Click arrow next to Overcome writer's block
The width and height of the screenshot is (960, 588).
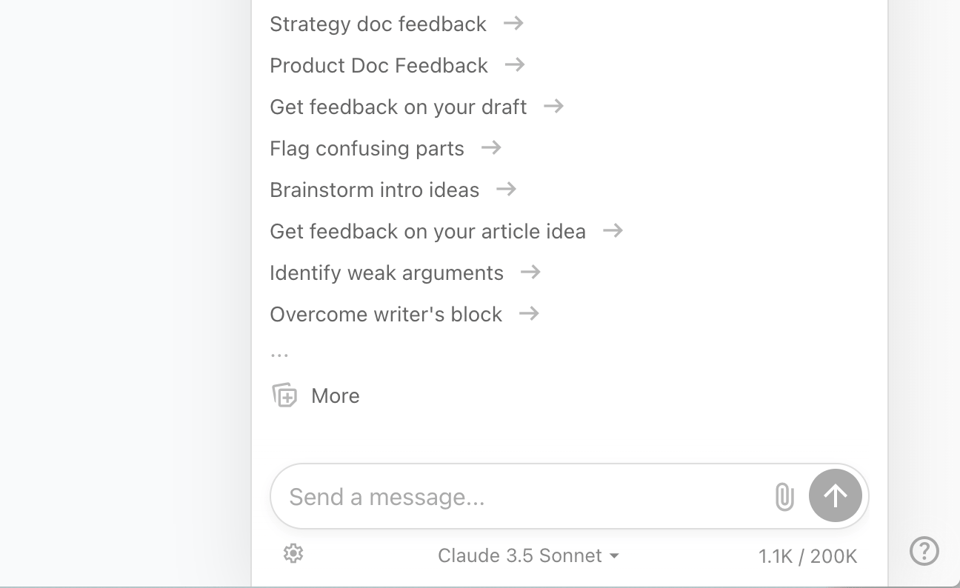(x=529, y=314)
